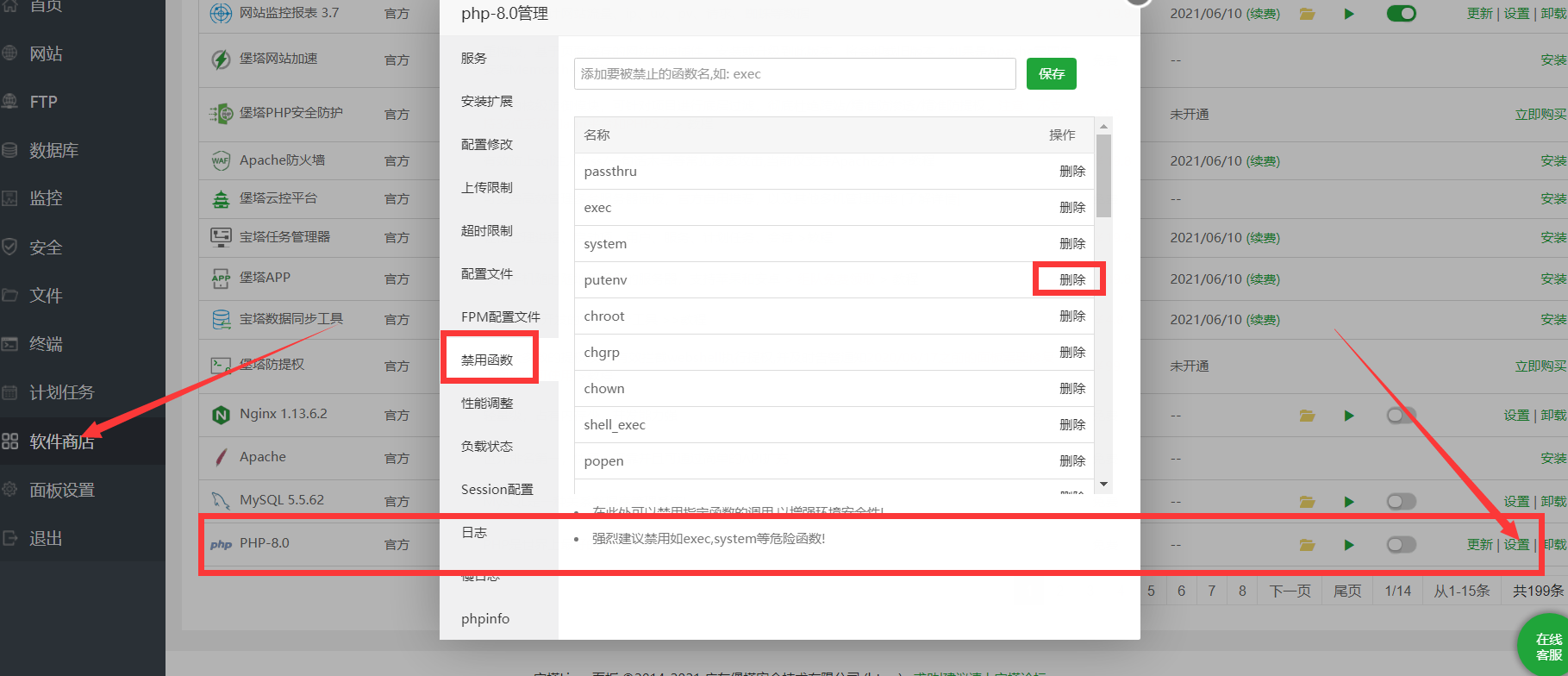The image size is (1568, 676).
Task: Turn on PHP-8.0 row toggle
Action: pos(1401,545)
